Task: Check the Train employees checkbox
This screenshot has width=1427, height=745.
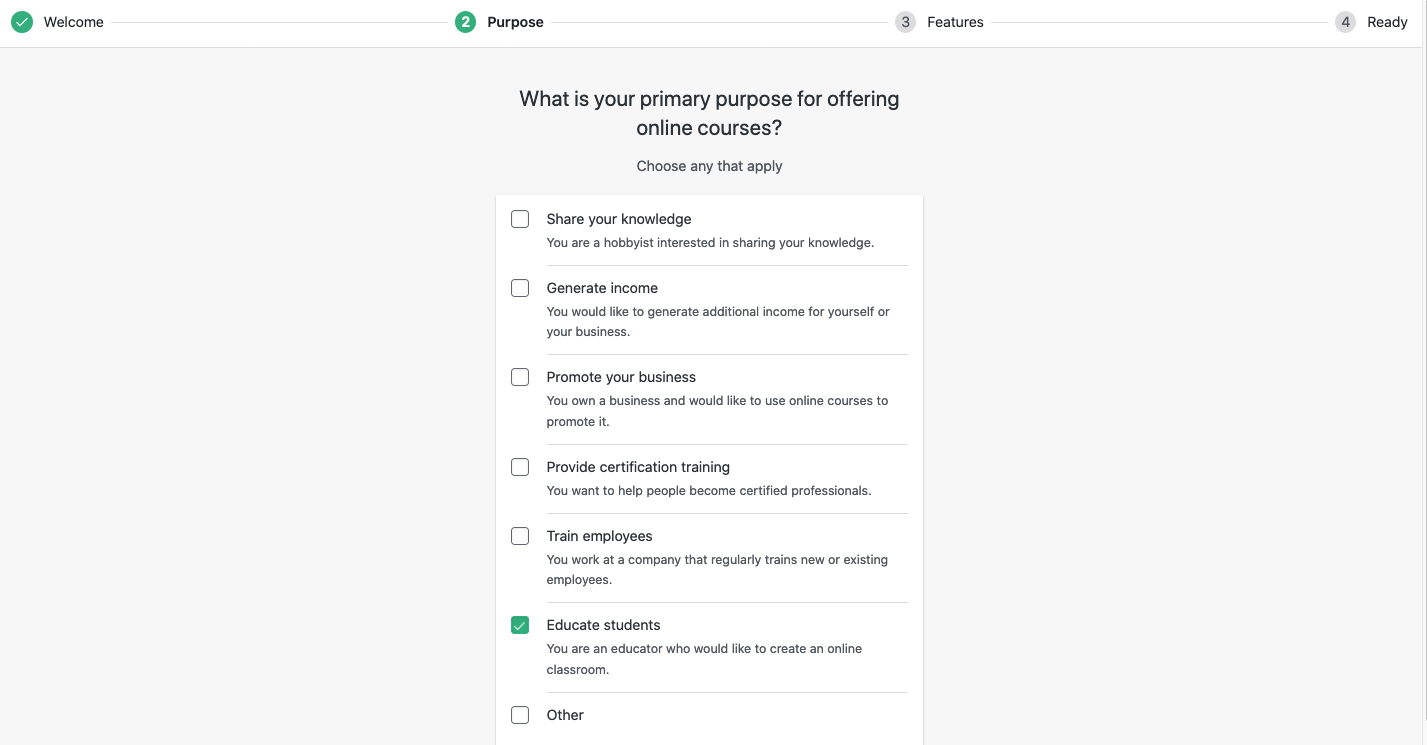Action: 520,536
